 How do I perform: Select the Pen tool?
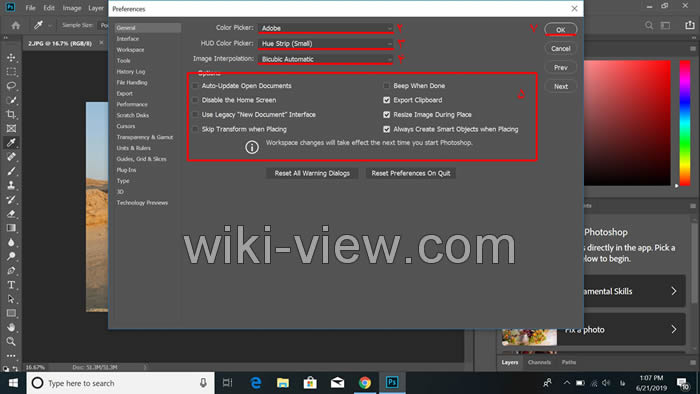(11, 271)
